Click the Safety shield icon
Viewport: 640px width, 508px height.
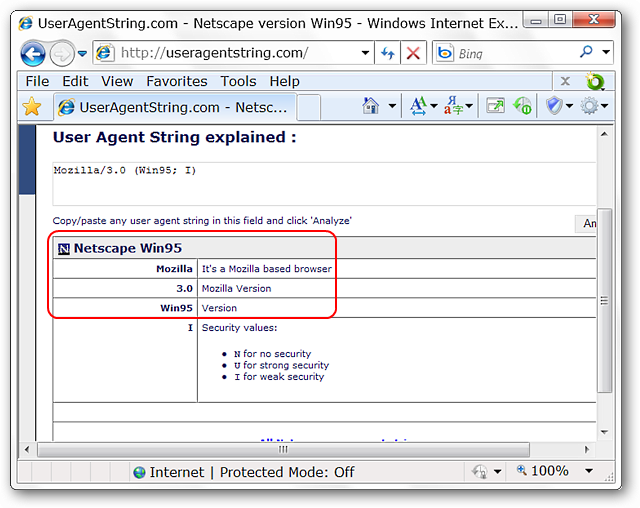(x=554, y=106)
